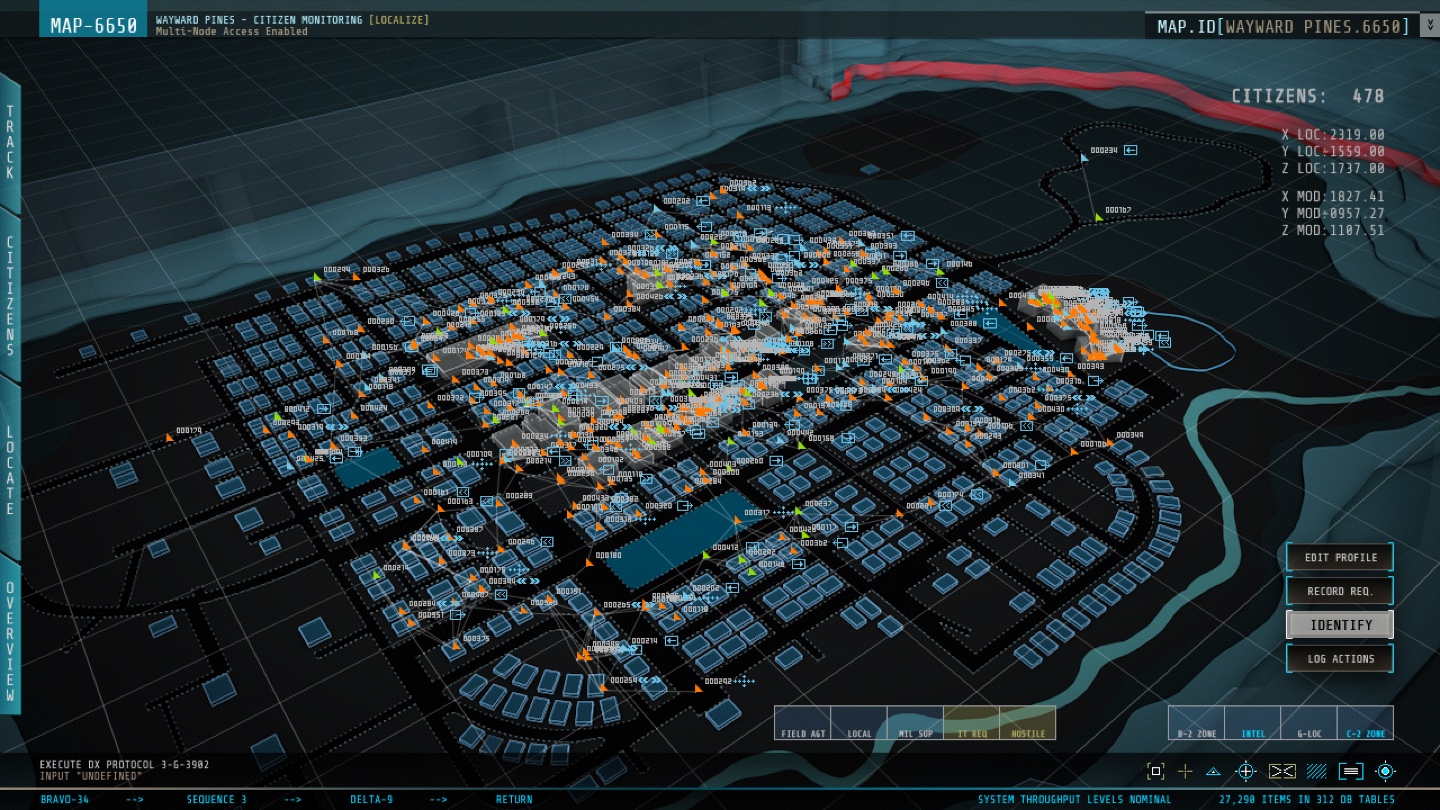Viewport: 1440px width, 810px height.
Task: Toggle the diagonal hatch lines icon
Action: 1317,771
